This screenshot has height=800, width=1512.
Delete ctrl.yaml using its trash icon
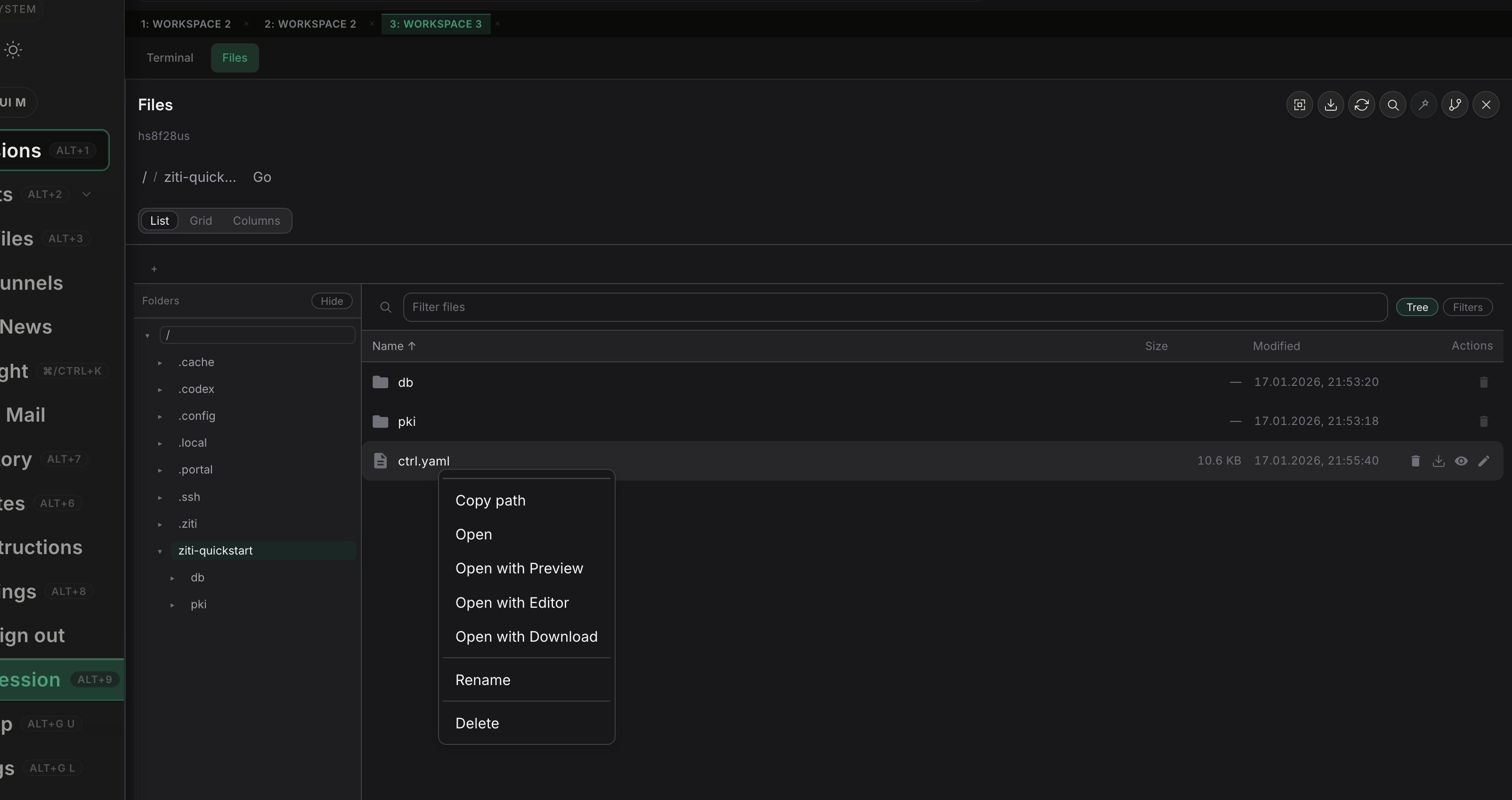click(1415, 461)
